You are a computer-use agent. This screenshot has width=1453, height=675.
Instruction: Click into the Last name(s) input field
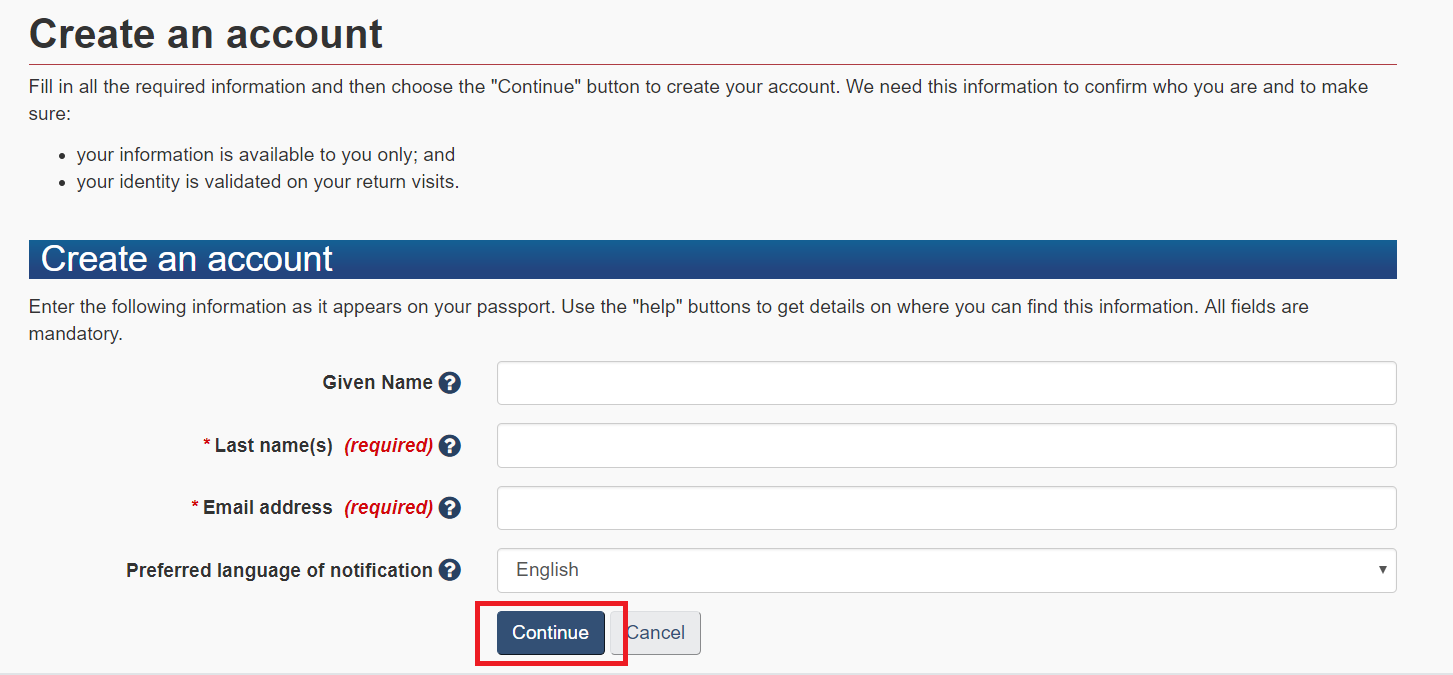(x=946, y=446)
